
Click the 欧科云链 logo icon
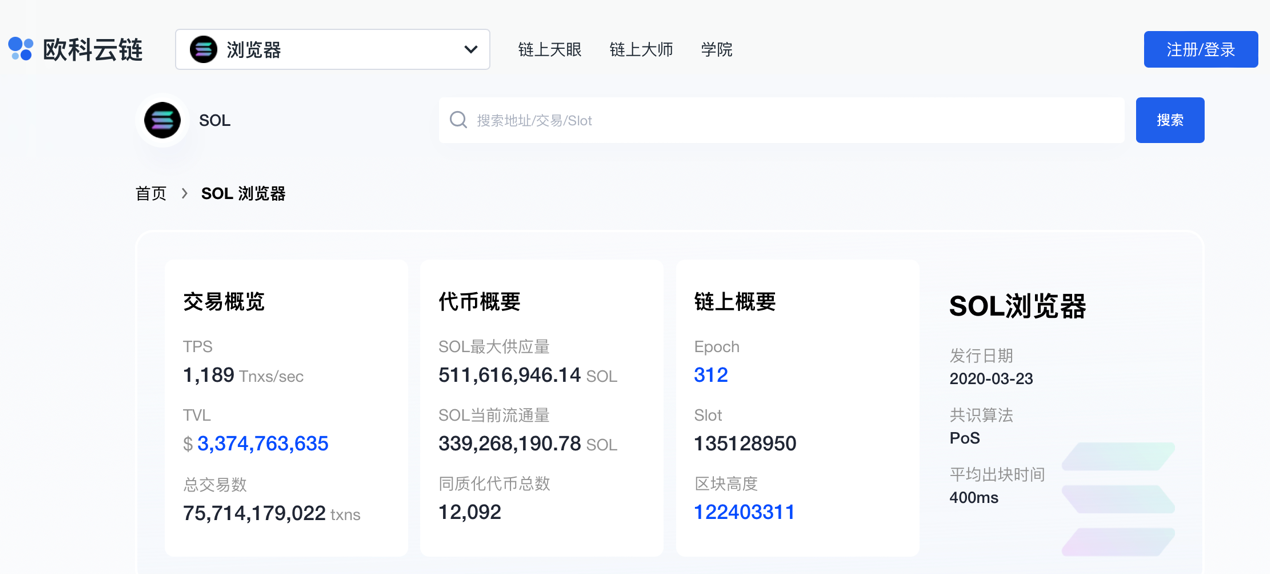[20, 48]
